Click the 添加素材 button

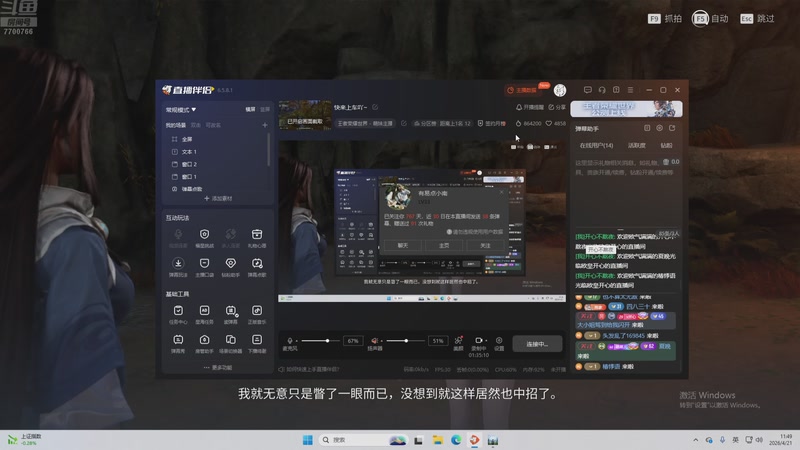[x=218, y=198]
